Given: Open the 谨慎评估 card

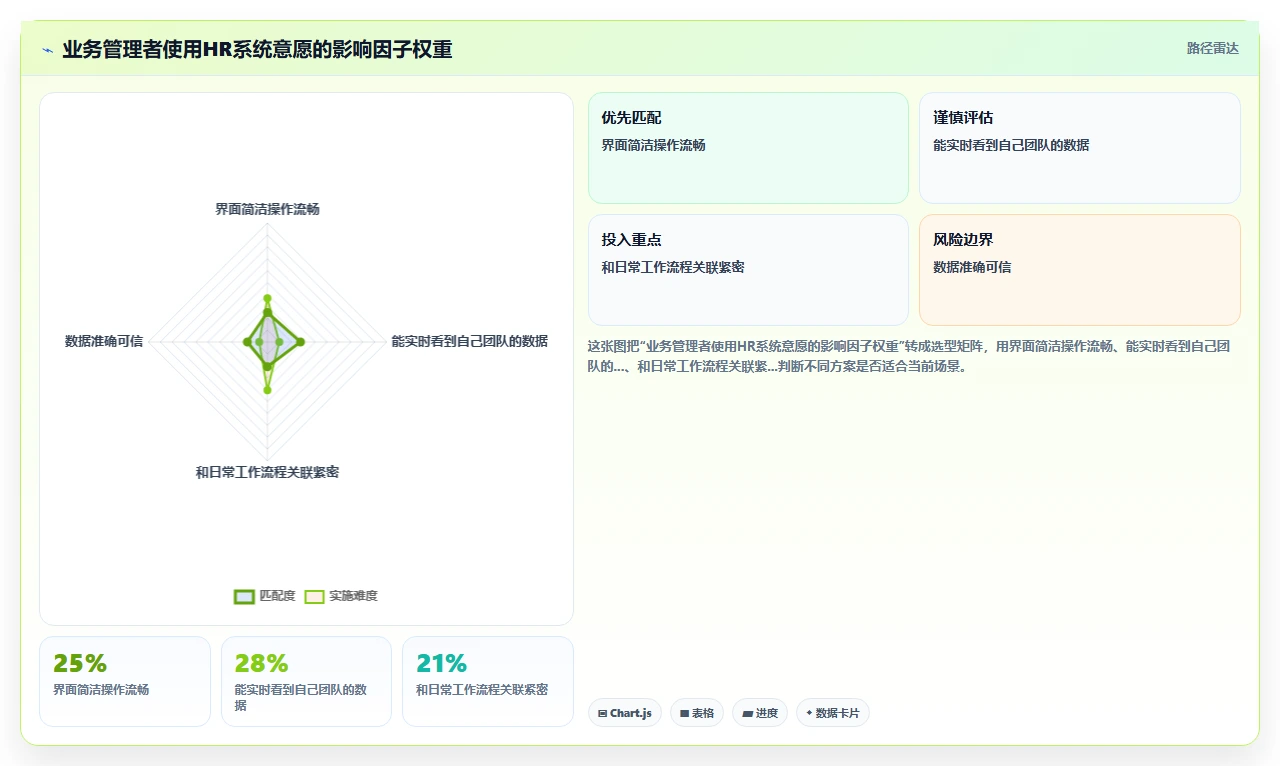Looking at the screenshot, I should [x=1080, y=148].
